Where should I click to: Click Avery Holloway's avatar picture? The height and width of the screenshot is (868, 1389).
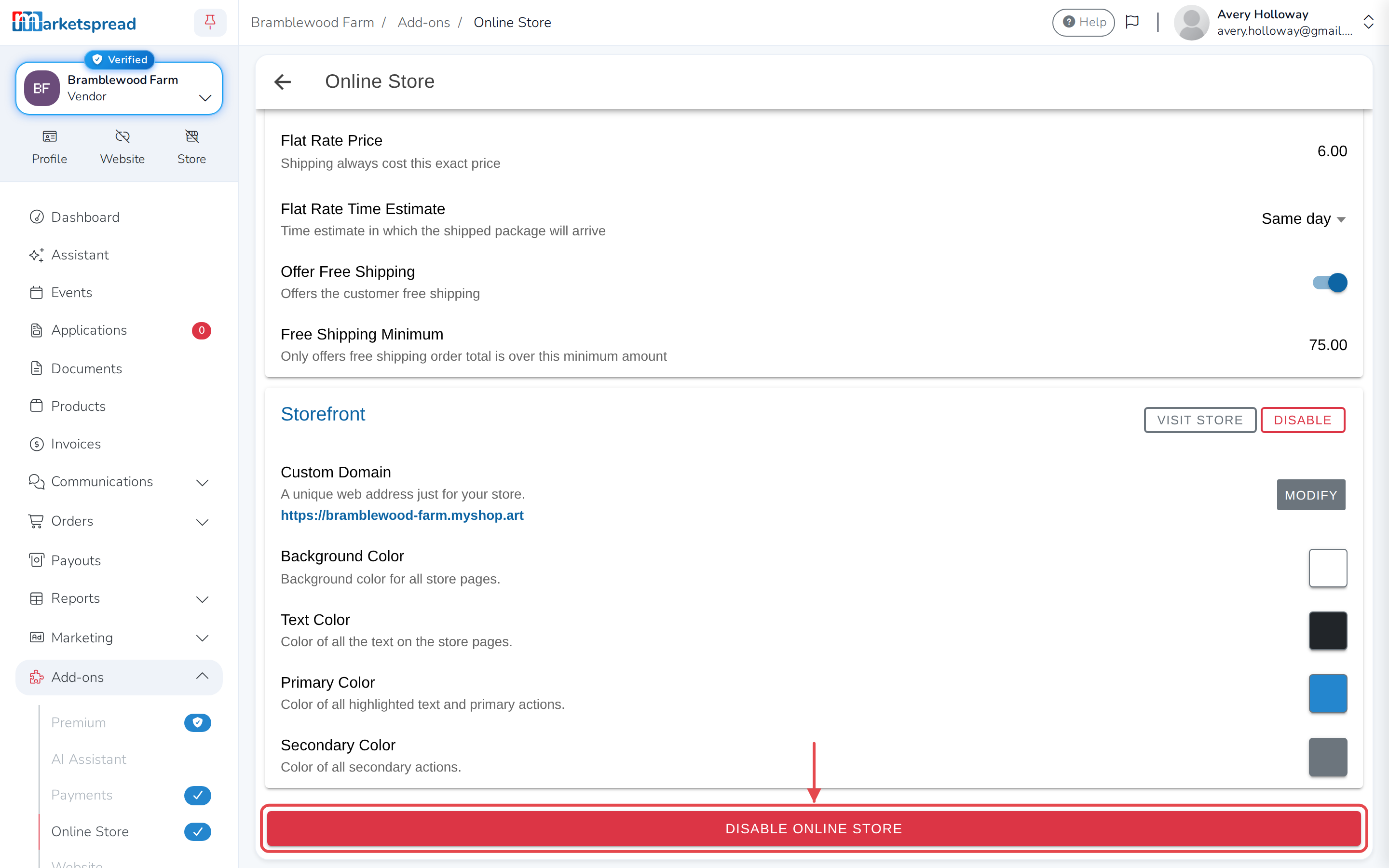[1192, 22]
